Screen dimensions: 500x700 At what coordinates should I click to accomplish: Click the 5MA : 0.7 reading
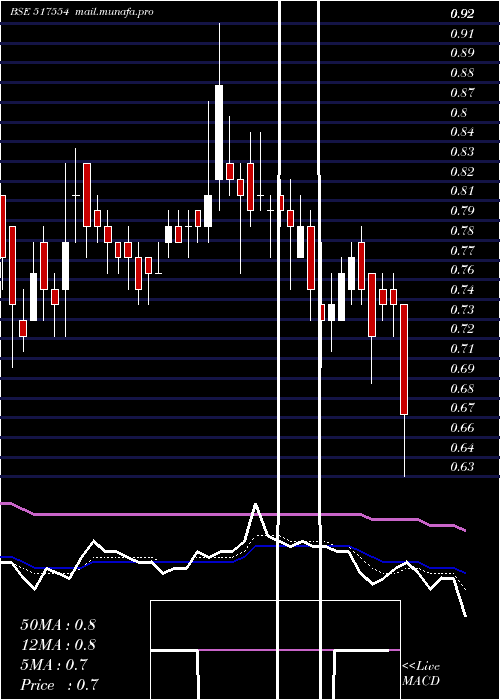(54, 665)
